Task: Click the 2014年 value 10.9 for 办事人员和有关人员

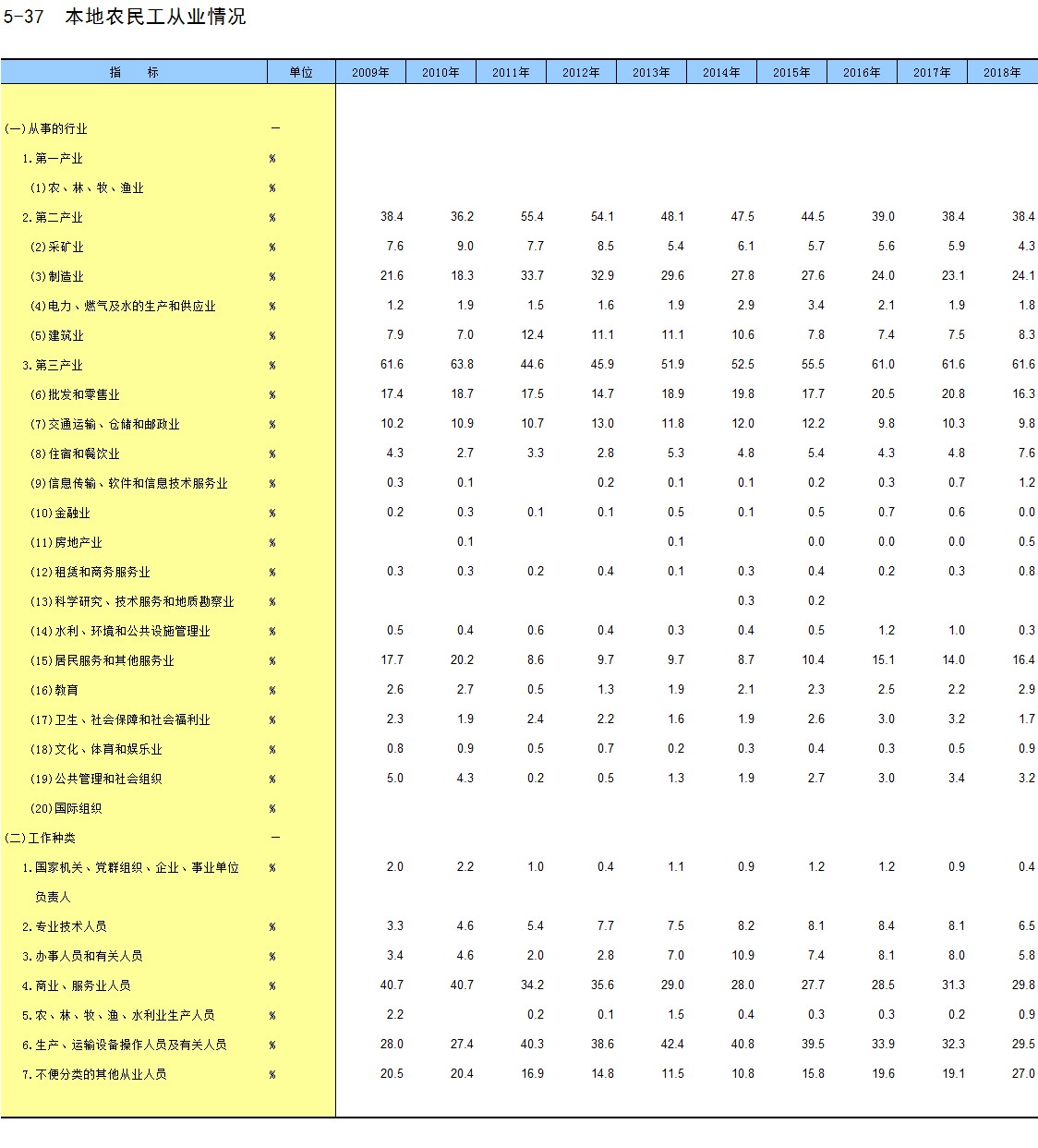Action: 742,956
